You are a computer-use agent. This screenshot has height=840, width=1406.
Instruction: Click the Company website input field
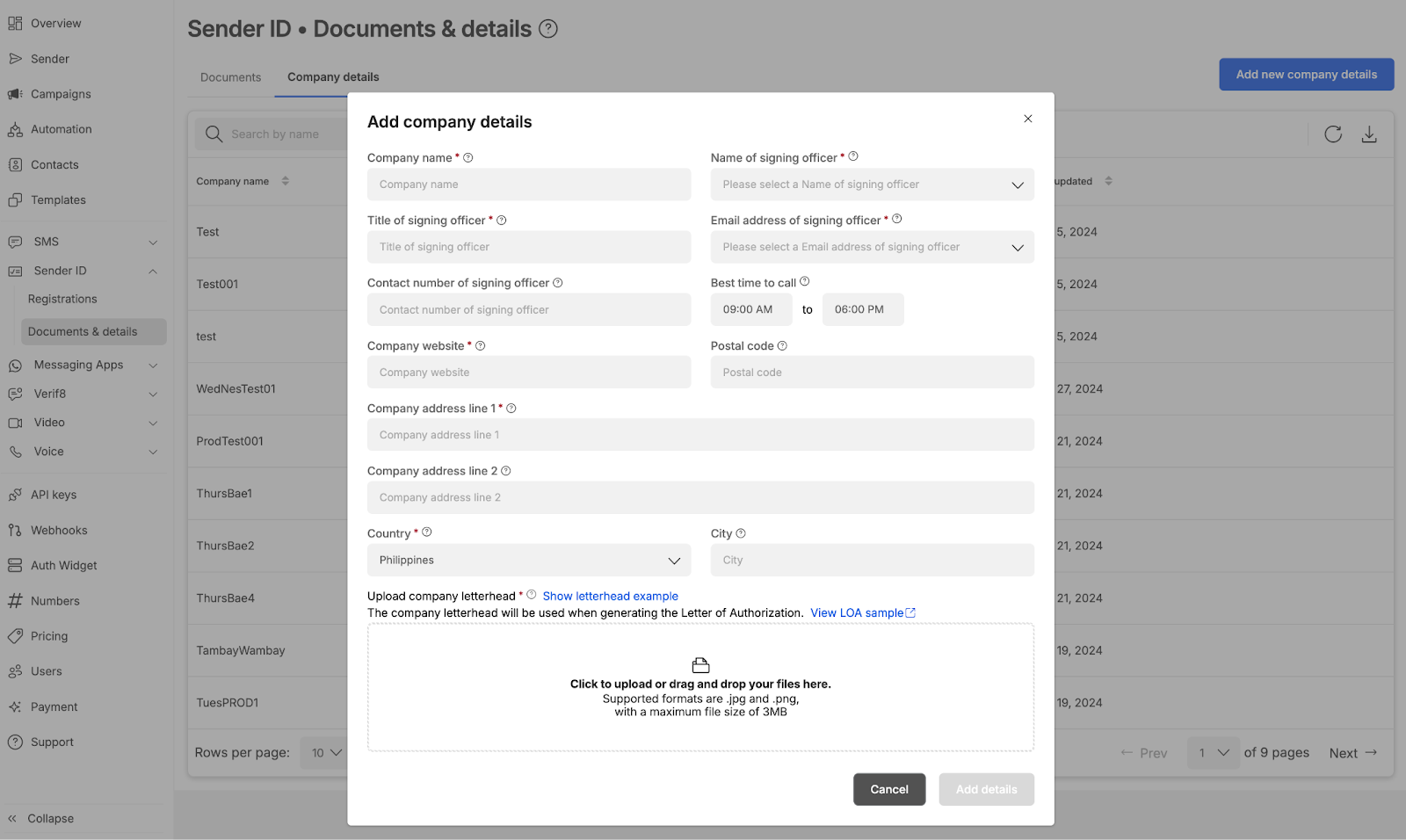pos(528,373)
